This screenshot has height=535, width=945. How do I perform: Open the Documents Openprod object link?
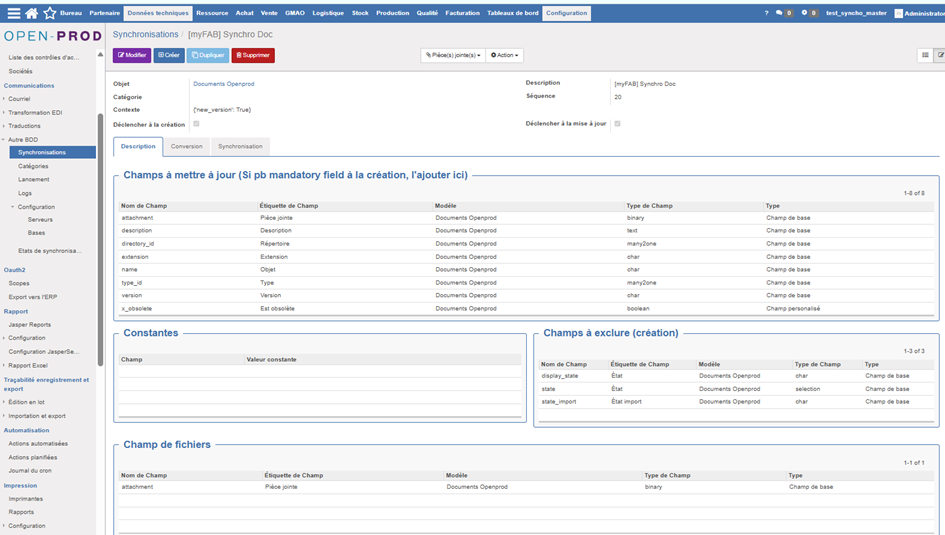coord(224,84)
